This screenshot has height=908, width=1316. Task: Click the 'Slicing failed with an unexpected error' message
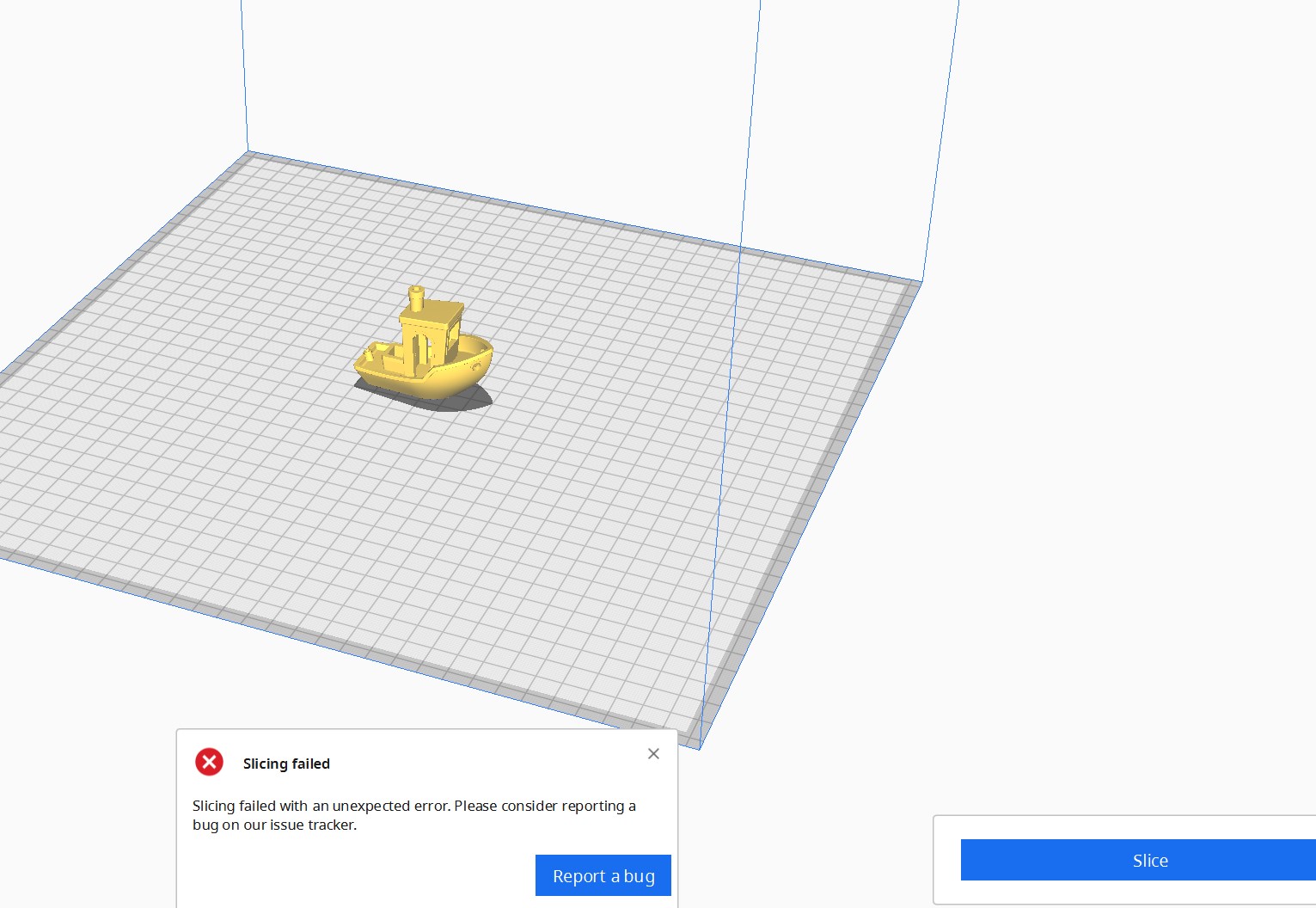pos(414,815)
